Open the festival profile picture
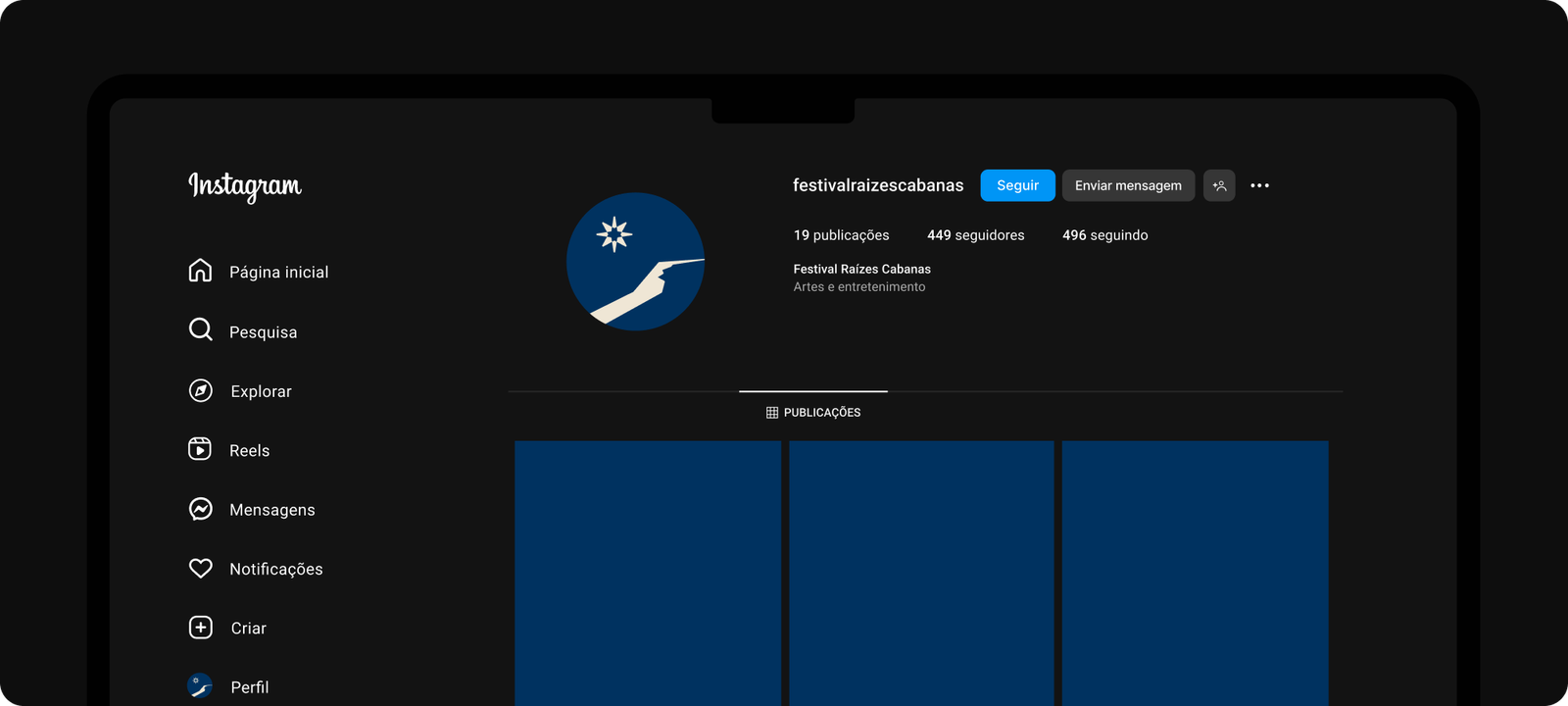The width and height of the screenshot is (1568, 706). [635, 262]
